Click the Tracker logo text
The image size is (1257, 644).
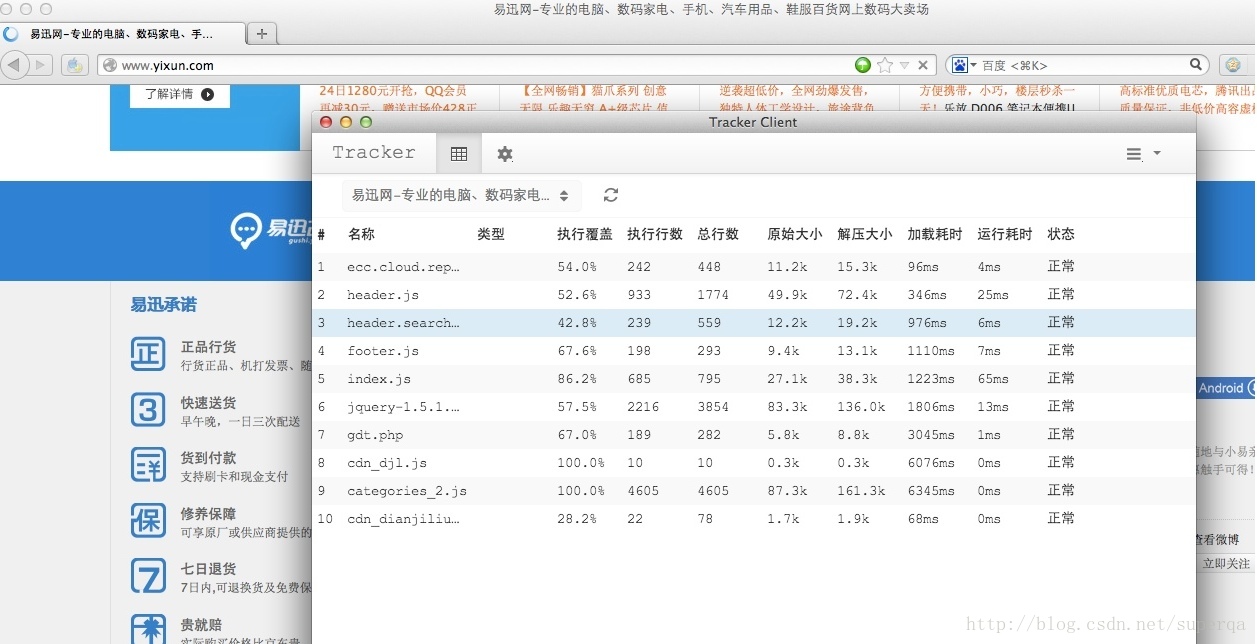[374, 152]
